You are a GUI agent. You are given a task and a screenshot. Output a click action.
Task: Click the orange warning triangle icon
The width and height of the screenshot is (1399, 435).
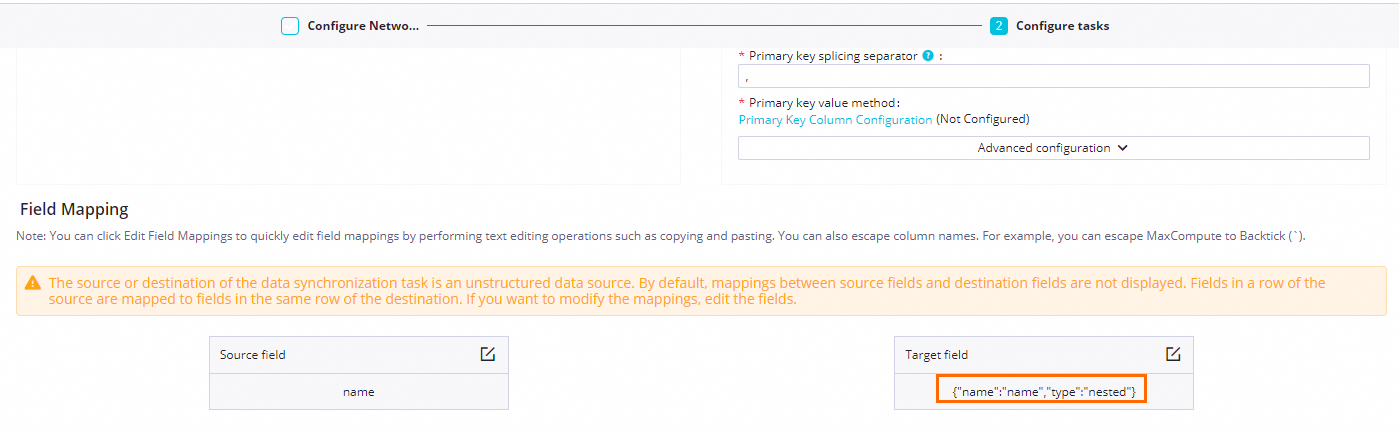[33, 283]
